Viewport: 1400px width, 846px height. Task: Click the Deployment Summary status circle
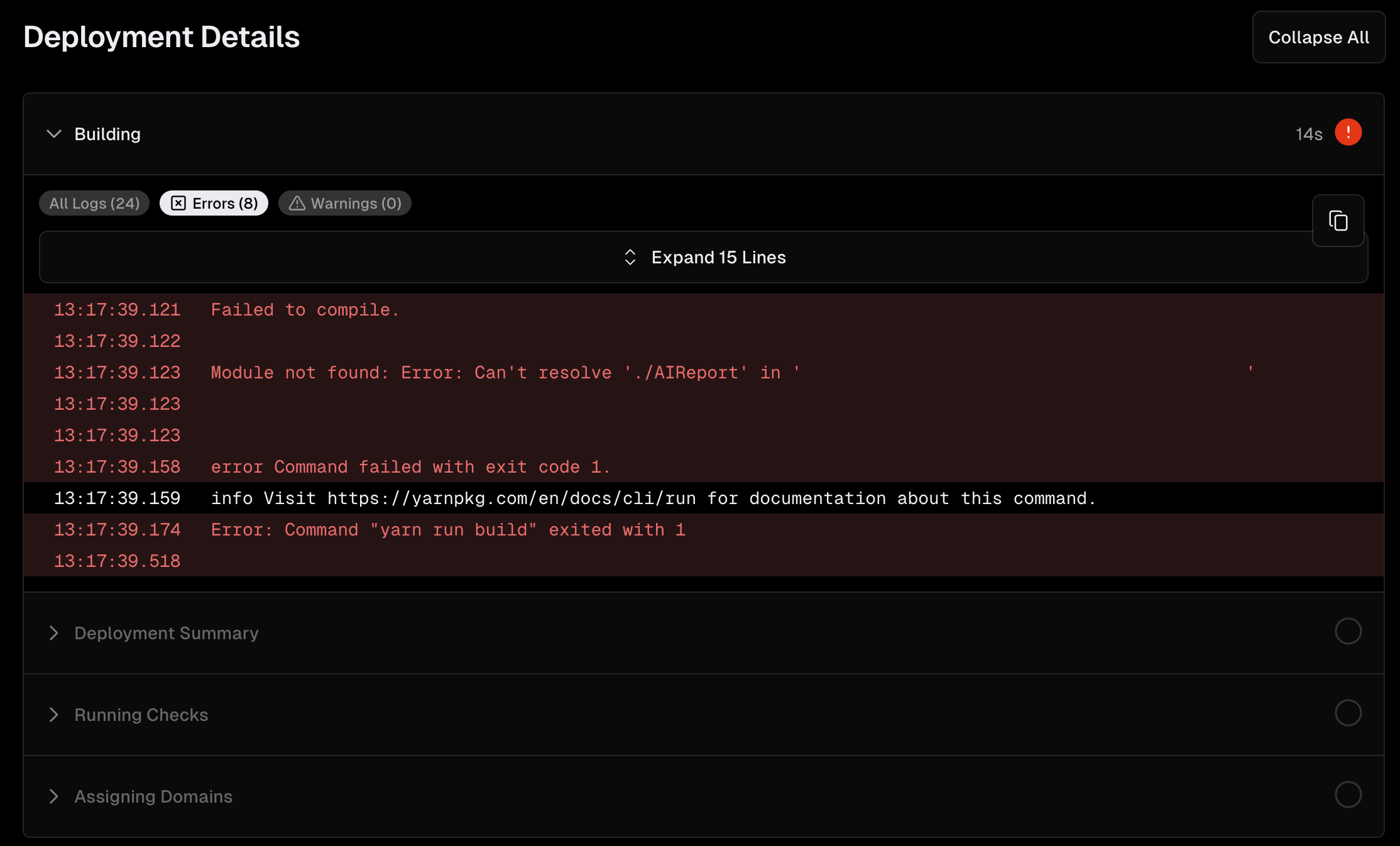(x=1348, y=631)
